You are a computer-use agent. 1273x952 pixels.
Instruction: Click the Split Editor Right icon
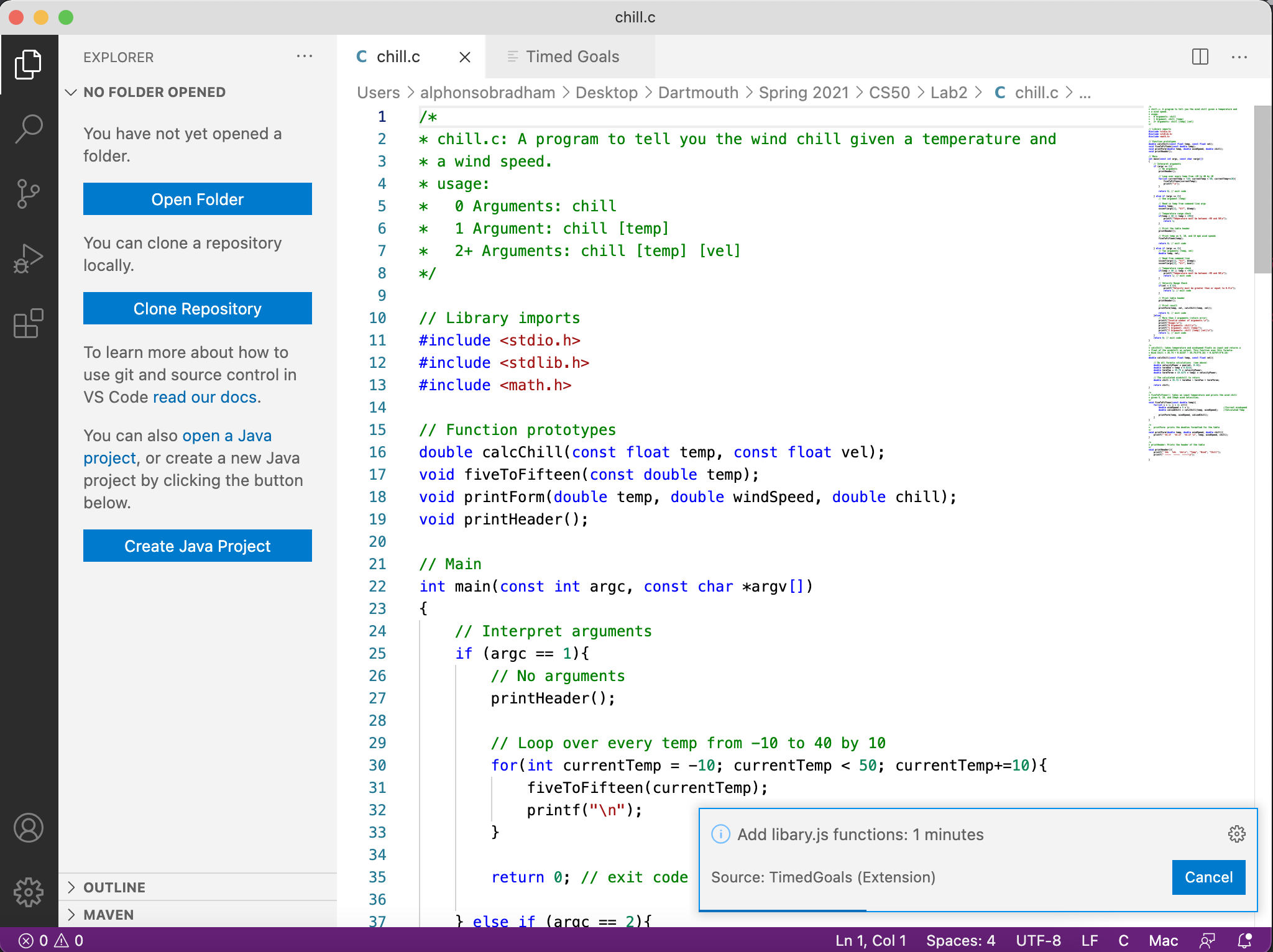[x=1200, y=57]
